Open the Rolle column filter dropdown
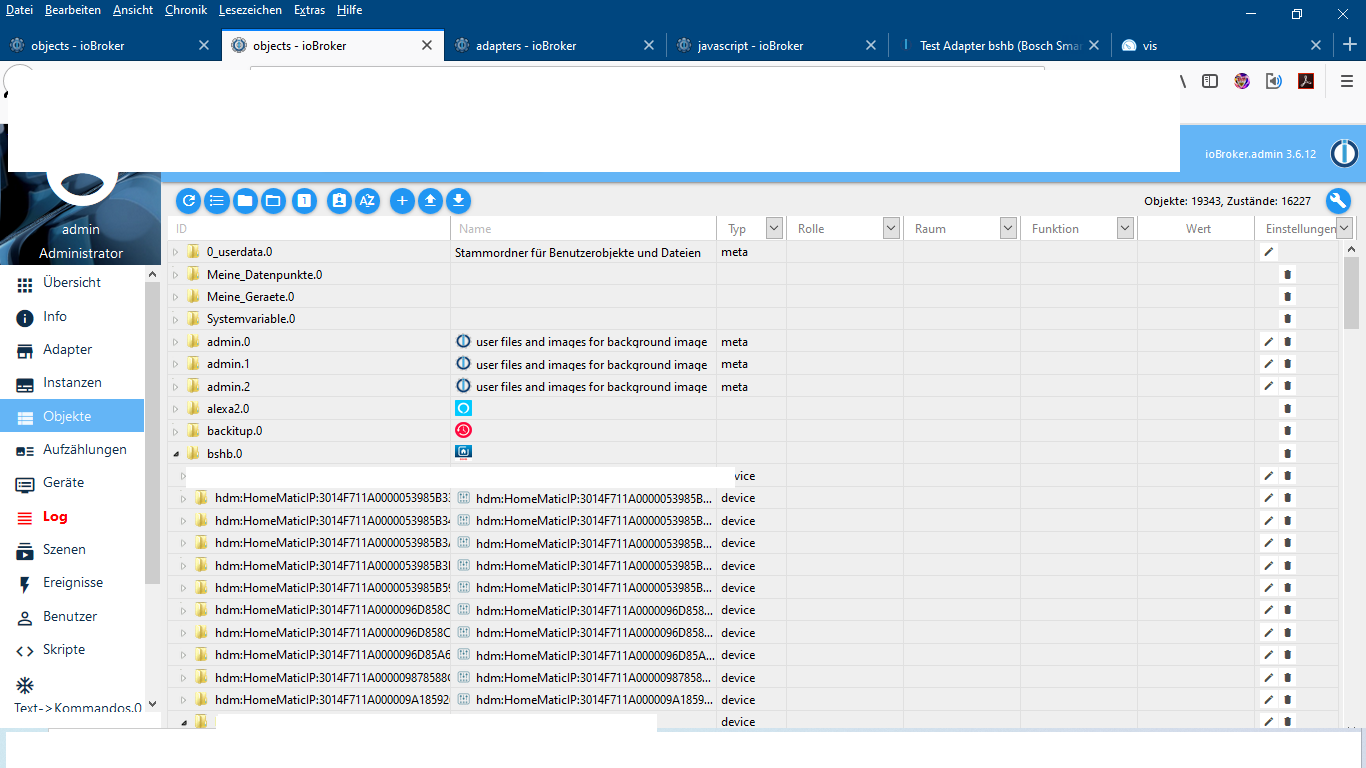This screenshot has width=1366, height=768. 891,228
